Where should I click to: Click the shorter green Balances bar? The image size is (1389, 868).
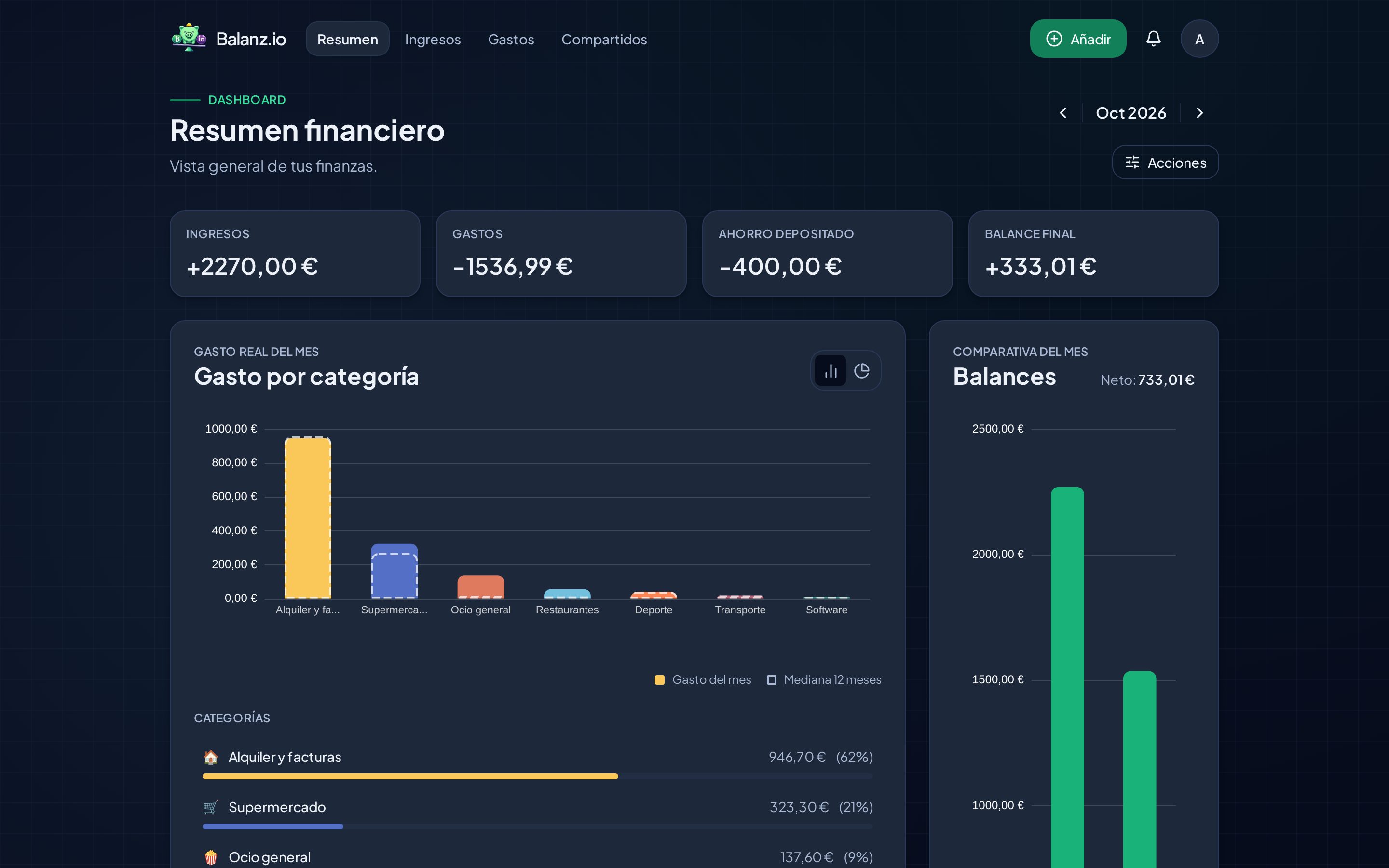pyautogui.click(x=1139, y=769)
